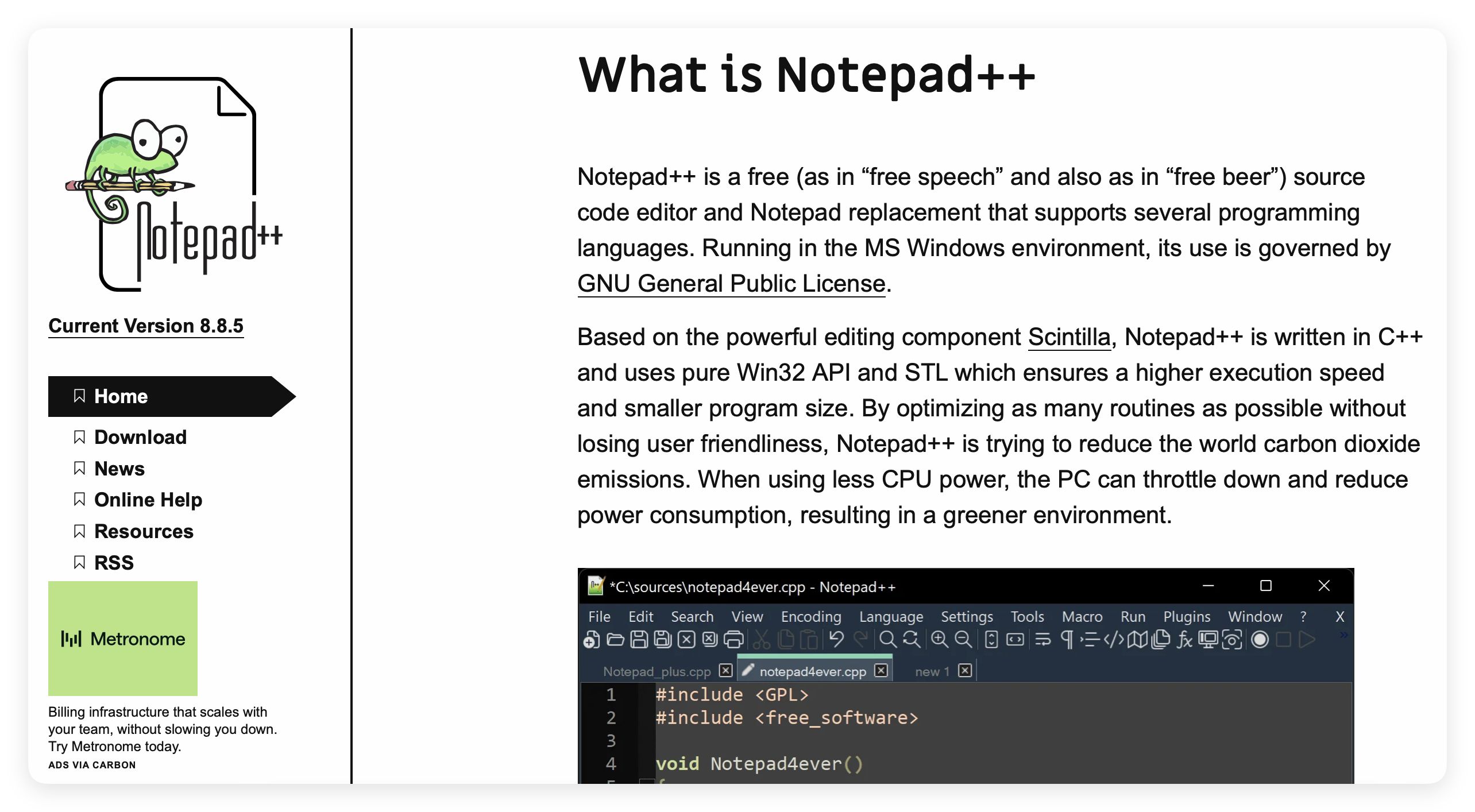Click the Record Macro circle icon
The height and width of the screenshot is (812, 1475).
[1260, 640]
